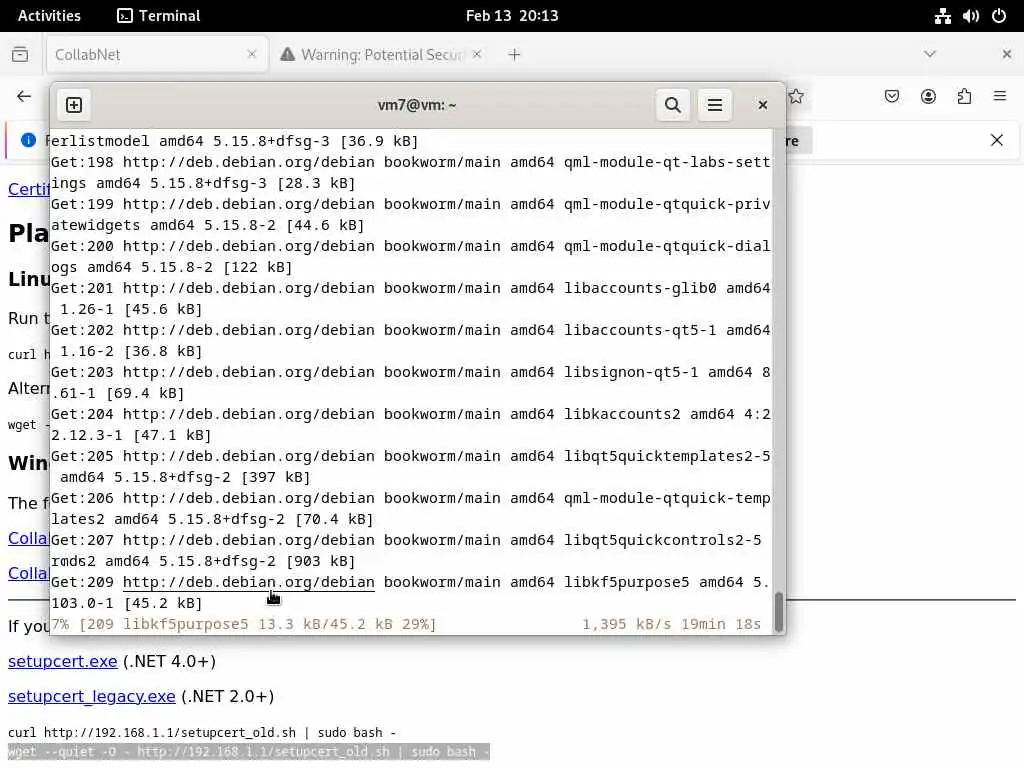
Task: Download the setupcert_legacy.exe link
Action: (x=91, y=697)
